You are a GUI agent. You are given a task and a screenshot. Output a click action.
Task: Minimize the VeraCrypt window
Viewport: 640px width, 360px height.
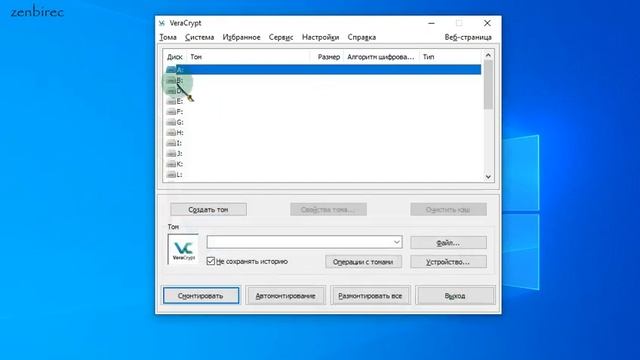point(431,23)
